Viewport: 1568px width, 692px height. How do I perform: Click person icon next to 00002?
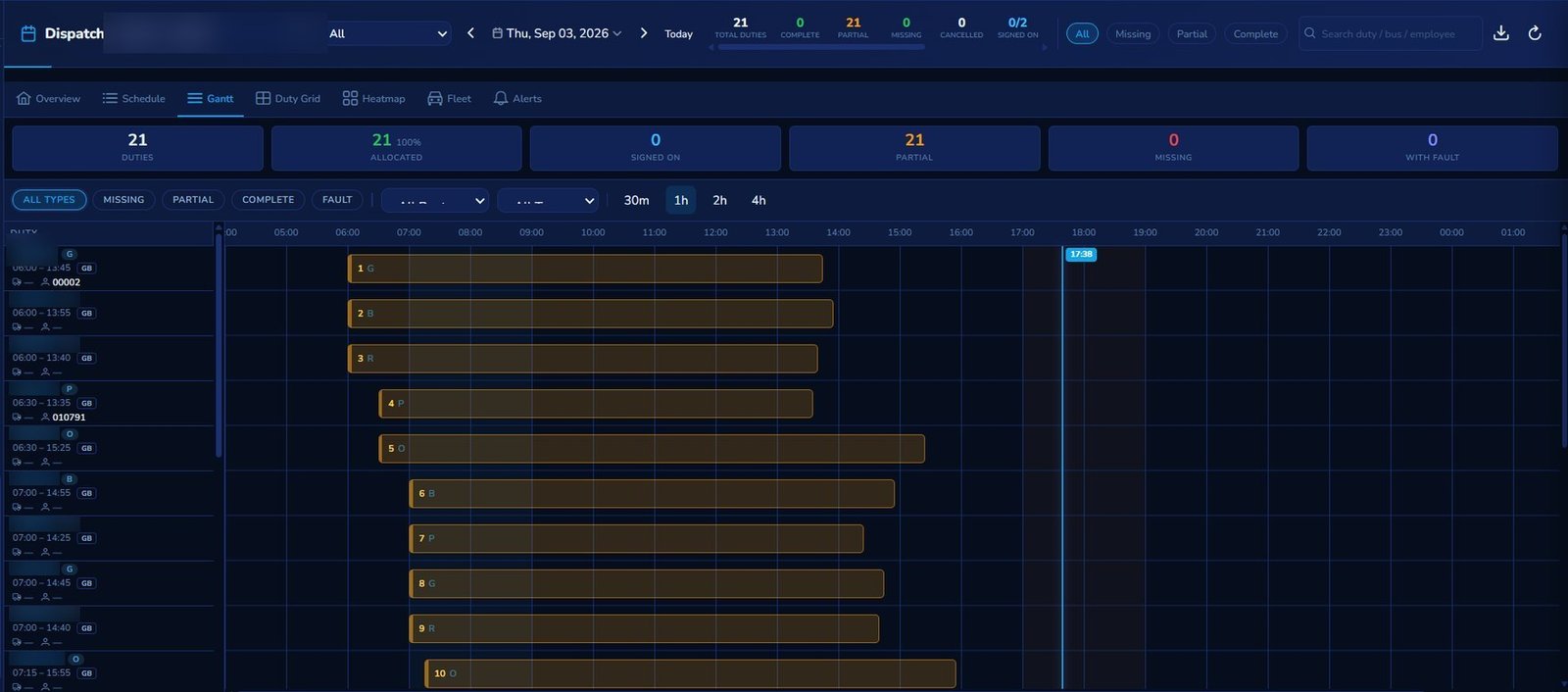pyautogui.click(x=45, y=282)
